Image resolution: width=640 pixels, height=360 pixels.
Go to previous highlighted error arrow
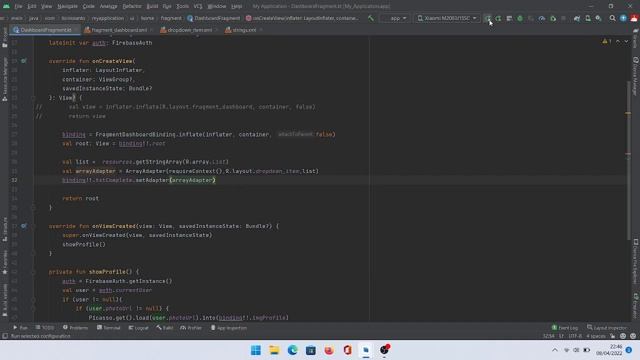(x=618, y=41)
